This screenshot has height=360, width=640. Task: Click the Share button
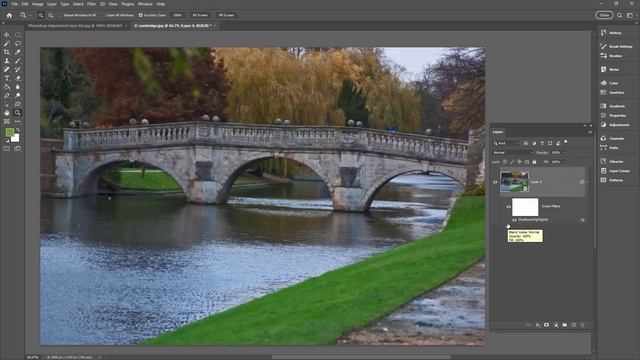point(604,15)
